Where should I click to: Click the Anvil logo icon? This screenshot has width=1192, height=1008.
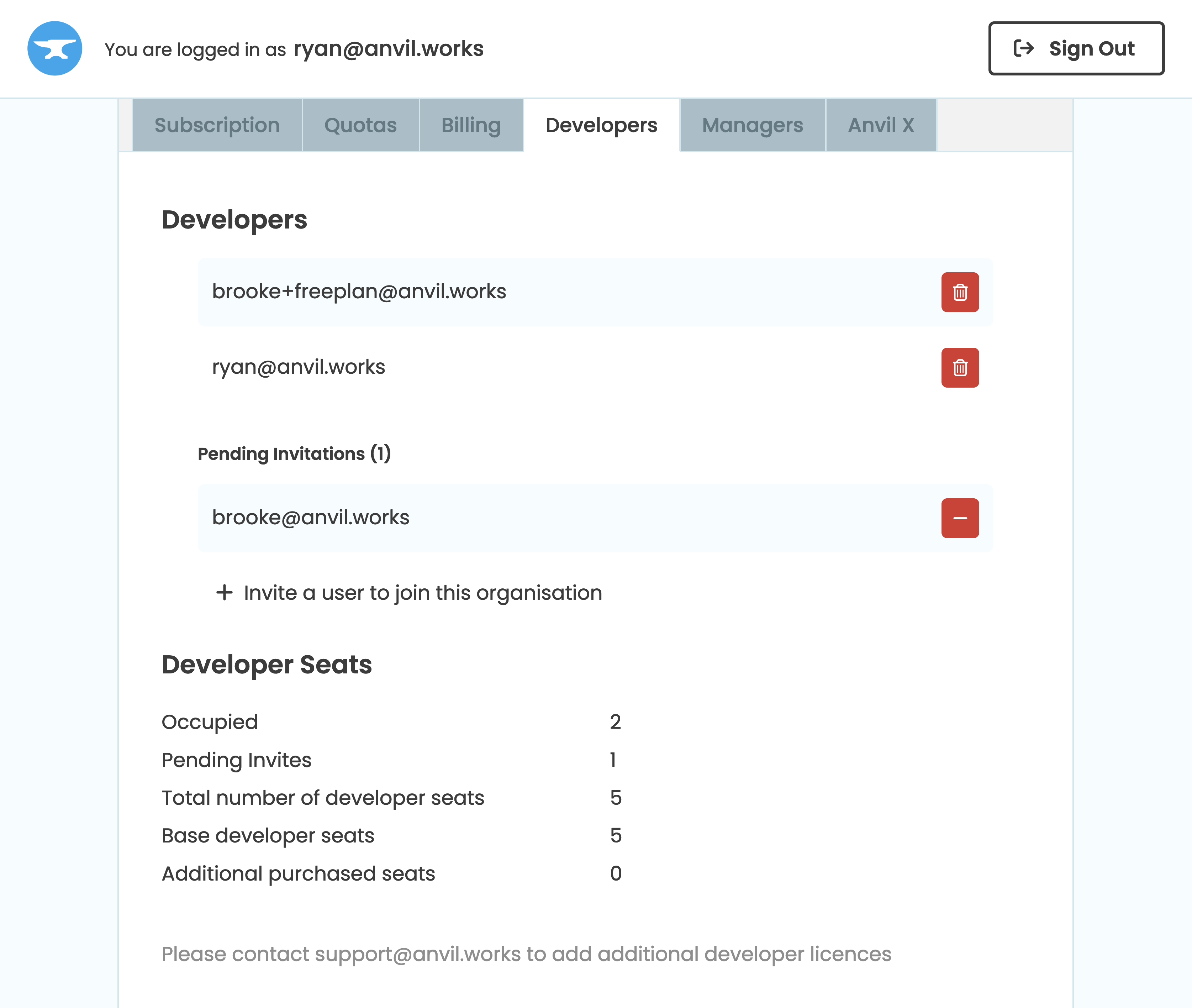click(x=55, y=48)
